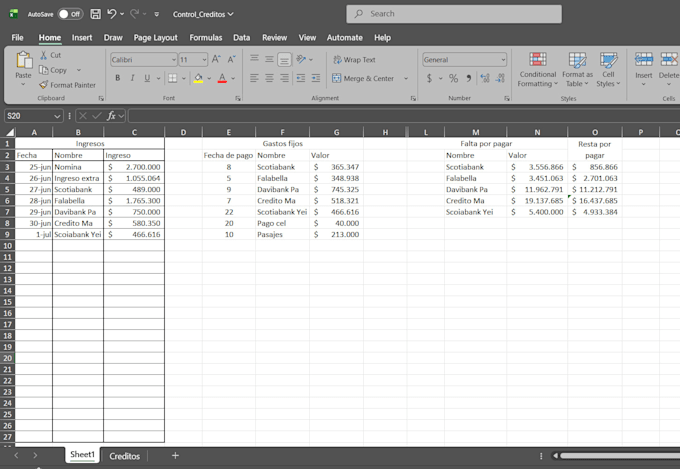
Task: Click Increase Decimal icon
Action: pos(485,78)
